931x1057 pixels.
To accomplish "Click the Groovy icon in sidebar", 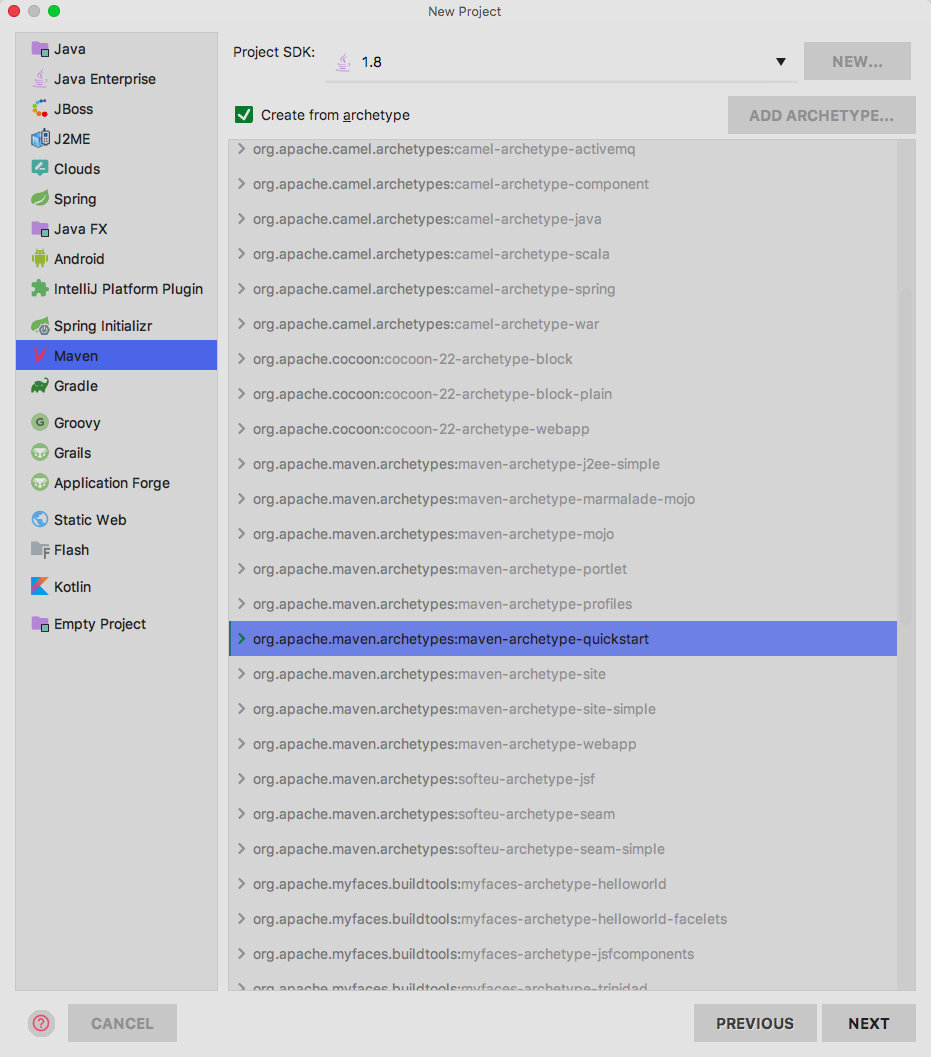I will point(40,423).
